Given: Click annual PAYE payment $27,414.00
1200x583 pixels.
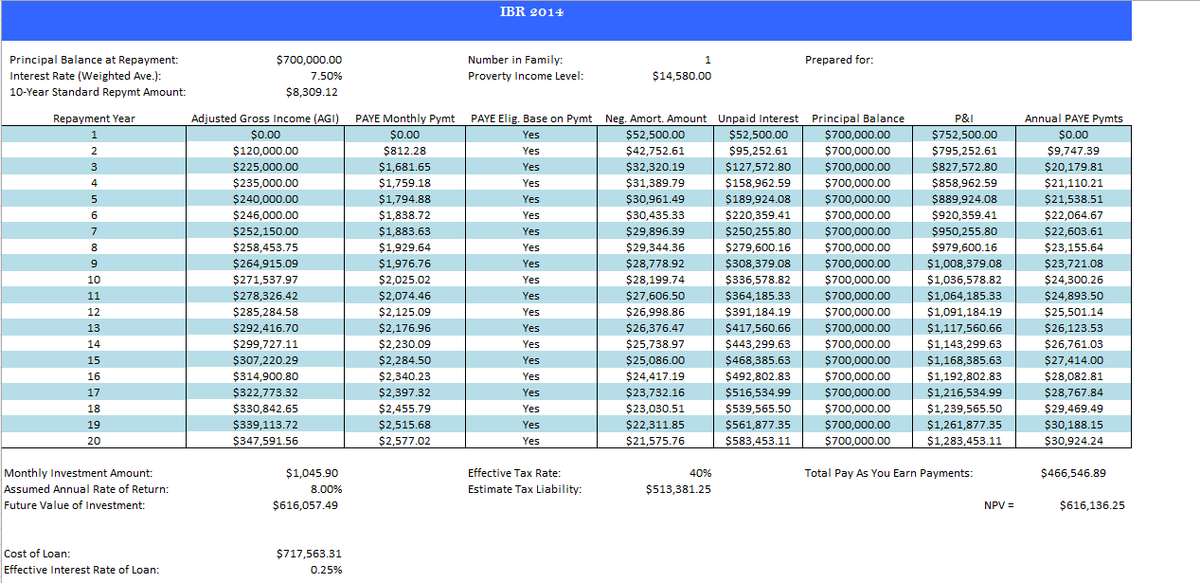Looking at the screenshot, I should point(1074,360).
